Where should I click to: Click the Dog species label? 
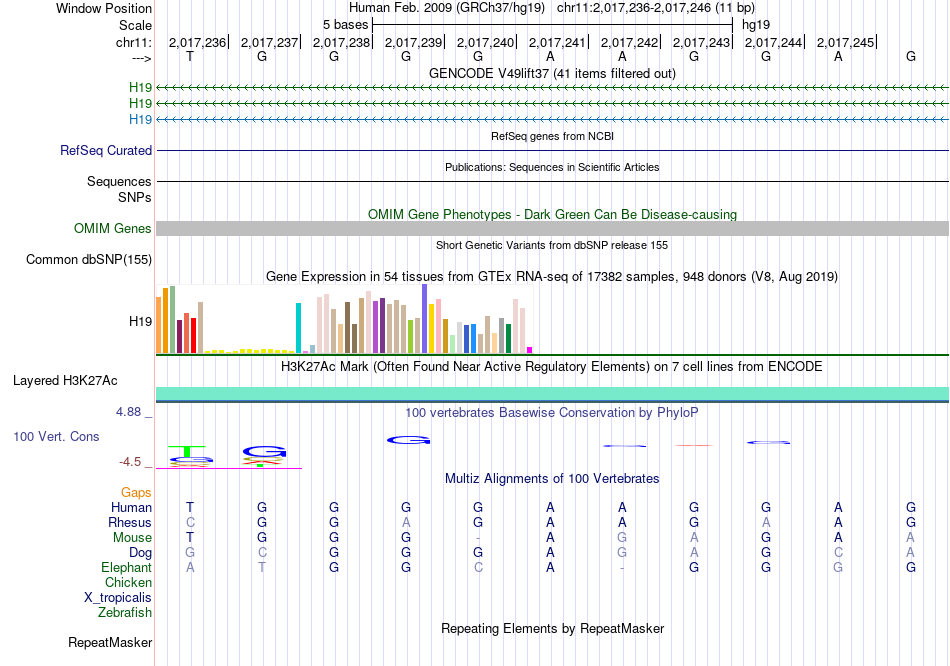140,553
